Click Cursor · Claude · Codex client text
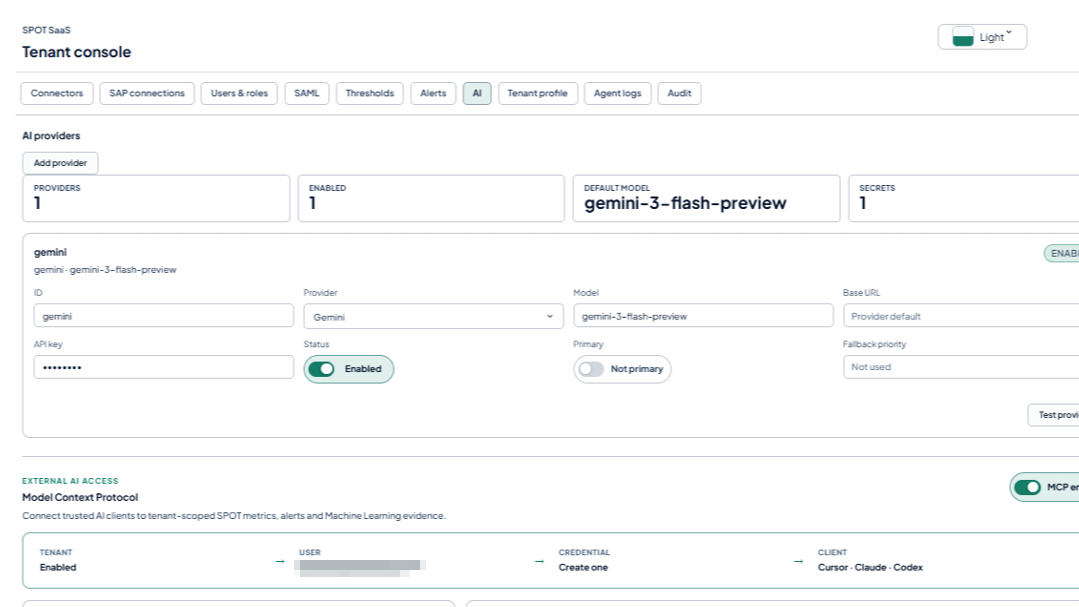The width and height of the screenshot is (1079, 607). [x=870, y=567]
